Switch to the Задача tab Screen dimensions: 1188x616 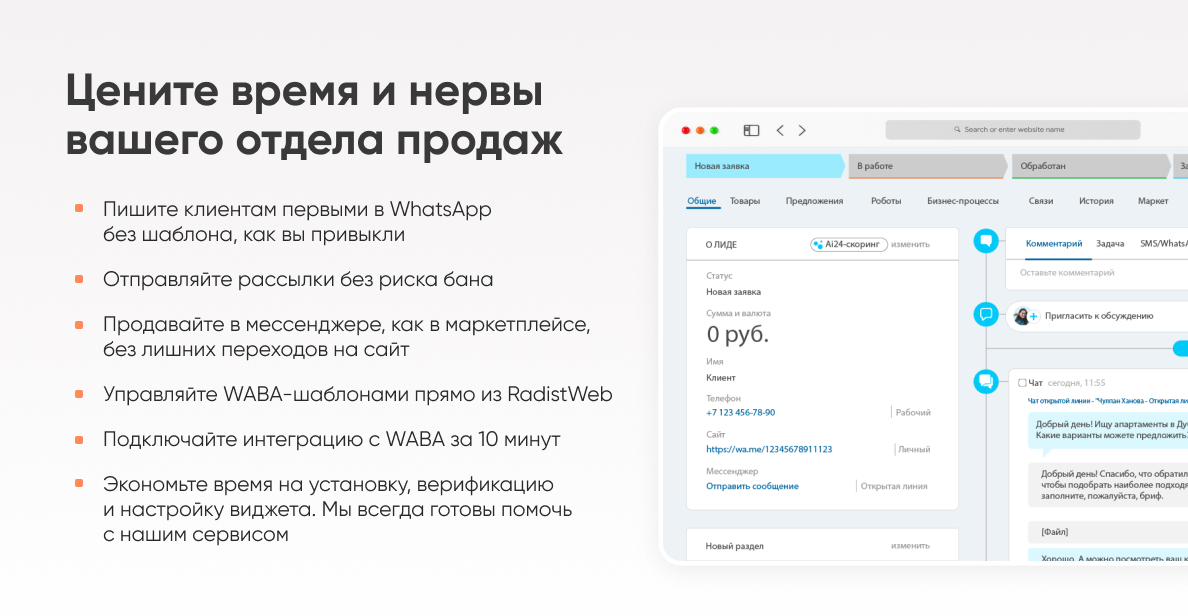point(1110,244)
